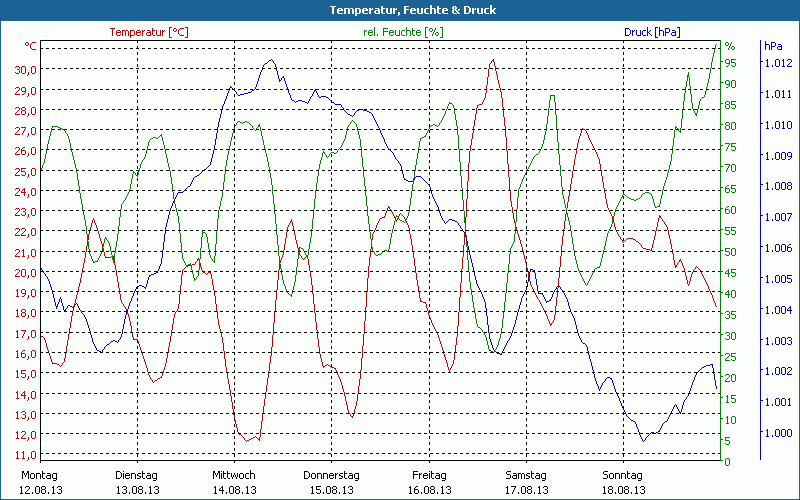Select the blue 'Druck [hPa]' legend label
Viewport: 800px width, 500px height.
(651, 32)
